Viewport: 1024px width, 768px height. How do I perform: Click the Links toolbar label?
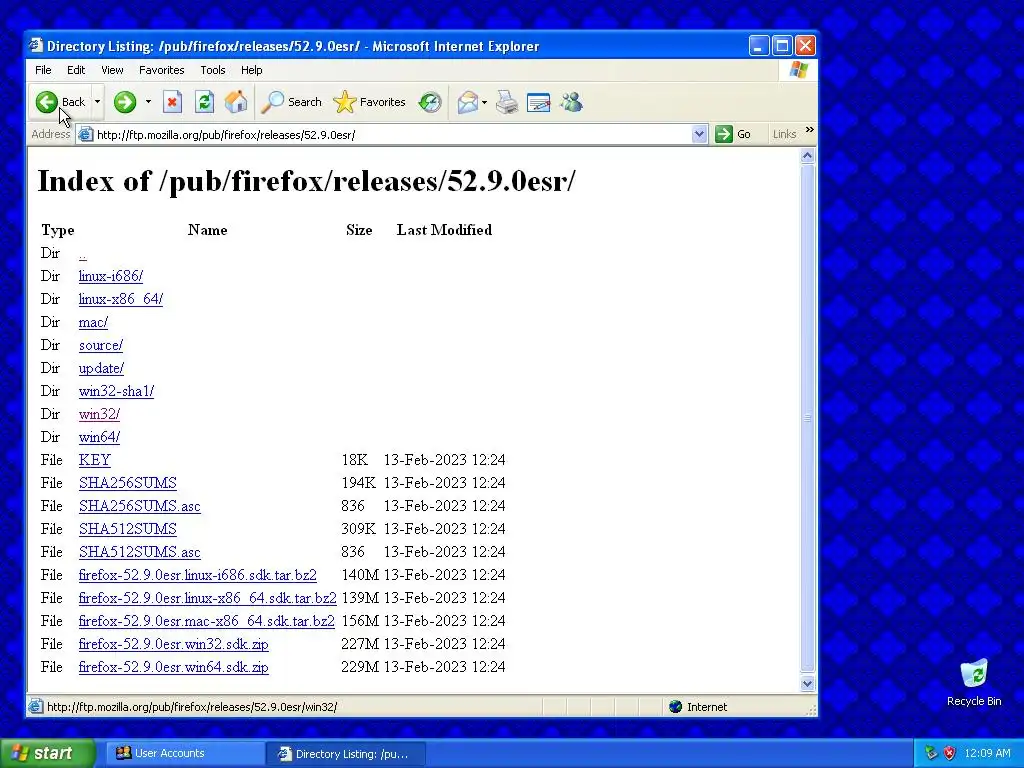[x=784, y=134]
